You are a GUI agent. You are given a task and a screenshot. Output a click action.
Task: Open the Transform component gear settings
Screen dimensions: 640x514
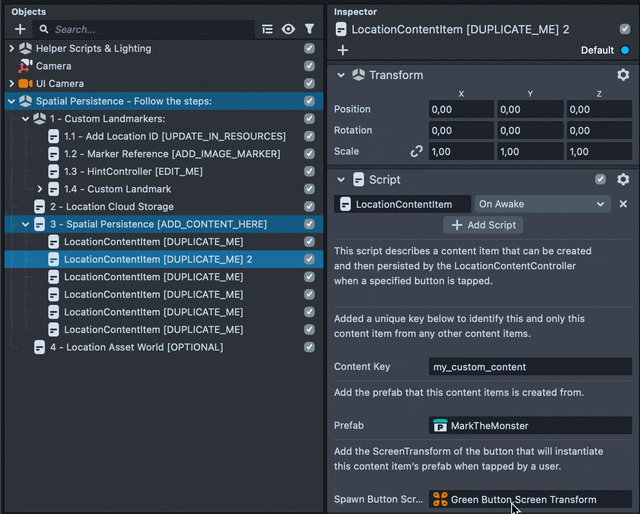tap(623, 75)
